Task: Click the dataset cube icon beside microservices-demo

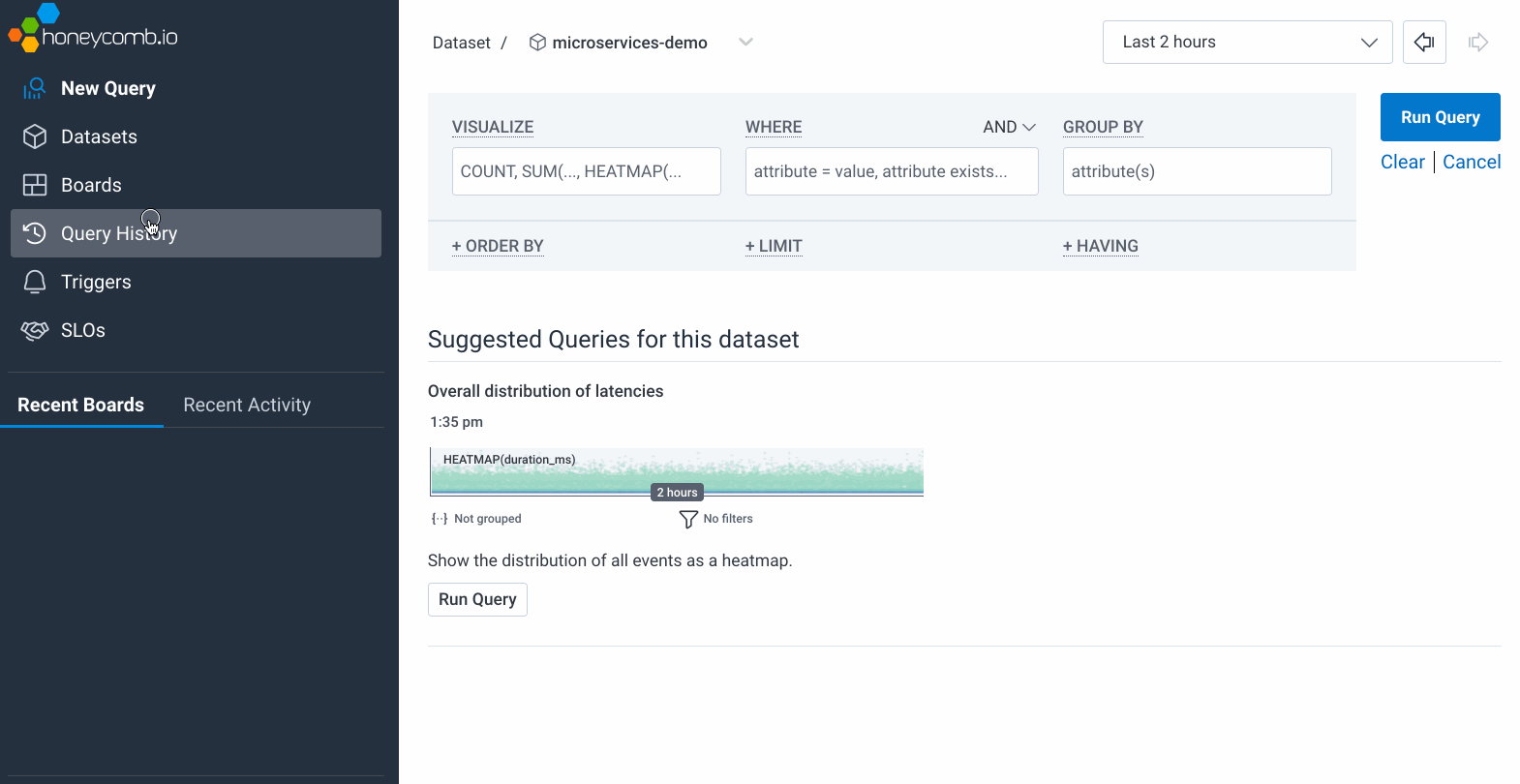Action: pos(537,43)
